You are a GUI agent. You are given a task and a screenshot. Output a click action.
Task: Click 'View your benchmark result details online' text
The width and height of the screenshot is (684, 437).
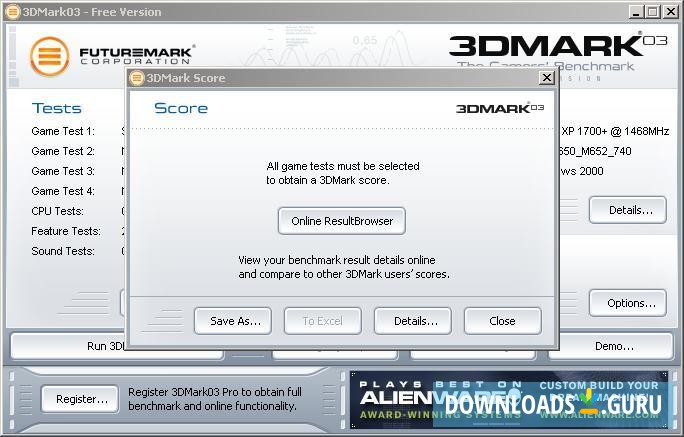(337, 260)
